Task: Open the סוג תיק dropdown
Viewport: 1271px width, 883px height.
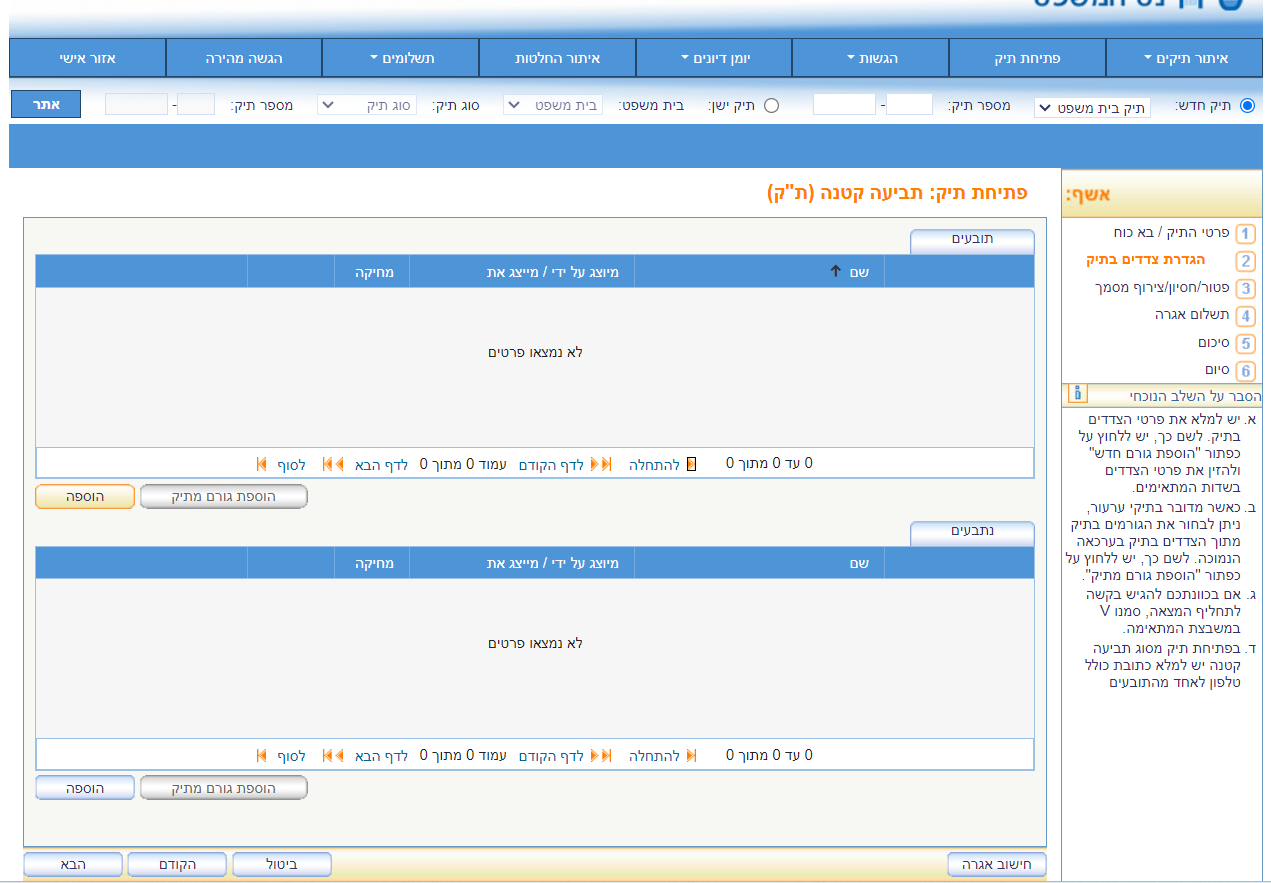Action: pos(367,104)
